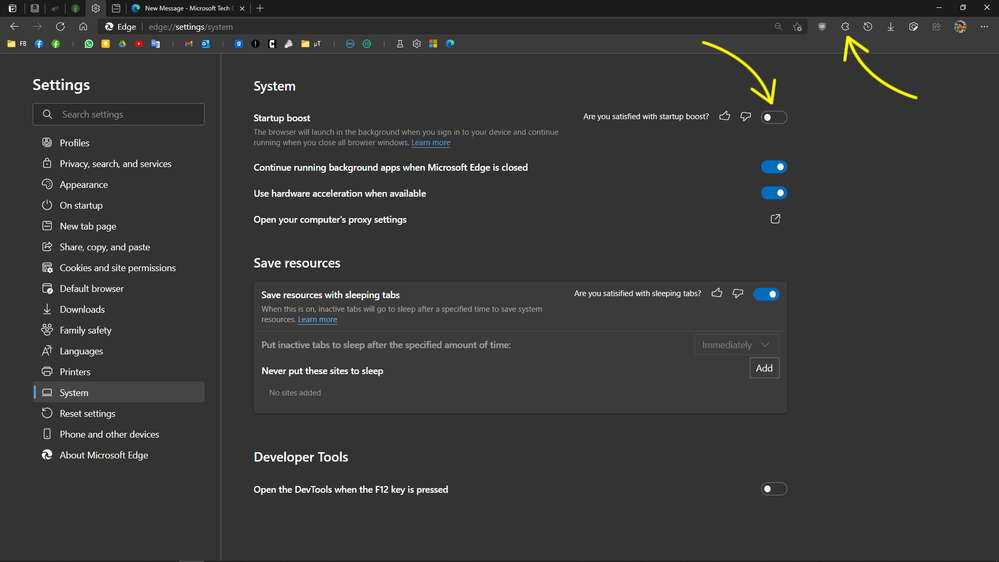Open the profile avatar in toolbar
The height and width of the screenshot is (562, 999).
click(960, 27)
